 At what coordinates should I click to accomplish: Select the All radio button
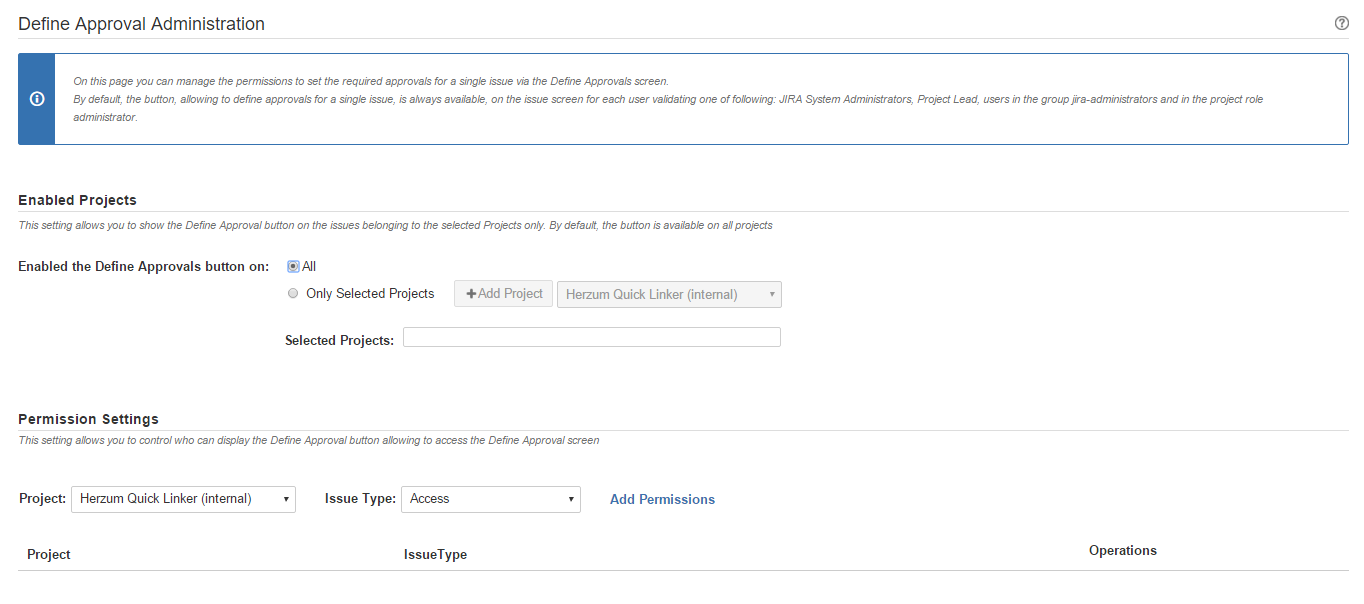(293, 266)
